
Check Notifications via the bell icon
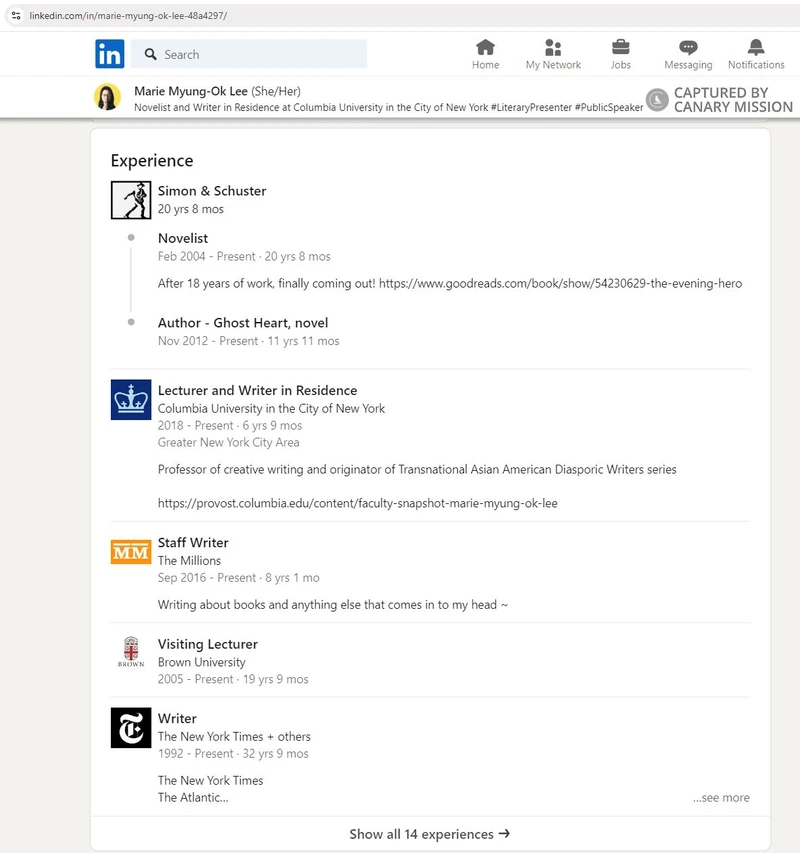755,48
